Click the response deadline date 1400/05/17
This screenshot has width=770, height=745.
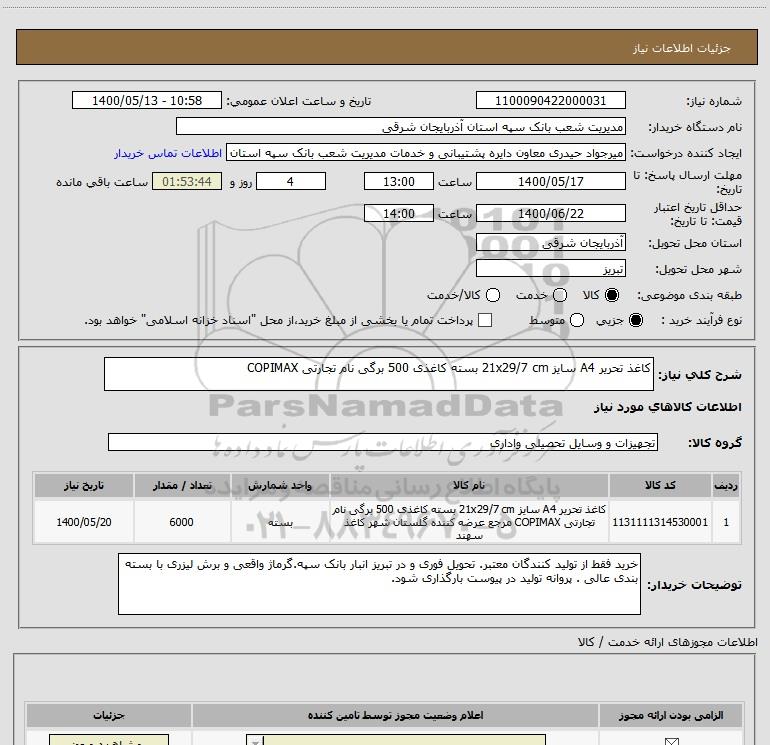[550, 181]
